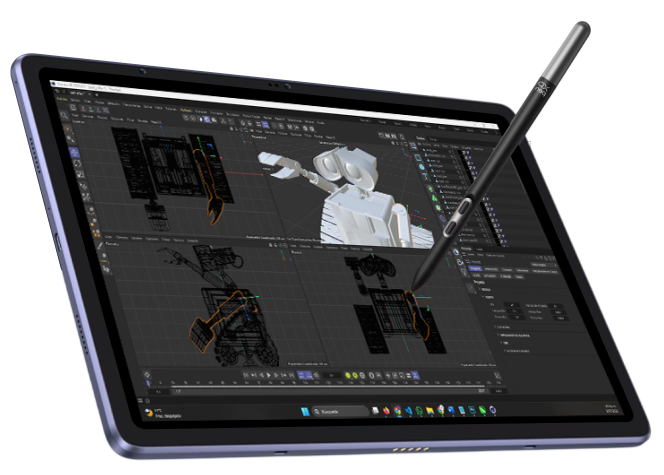Open the File menu in menu bar
The width and height of the screenshot is (664, 475).
63,99
